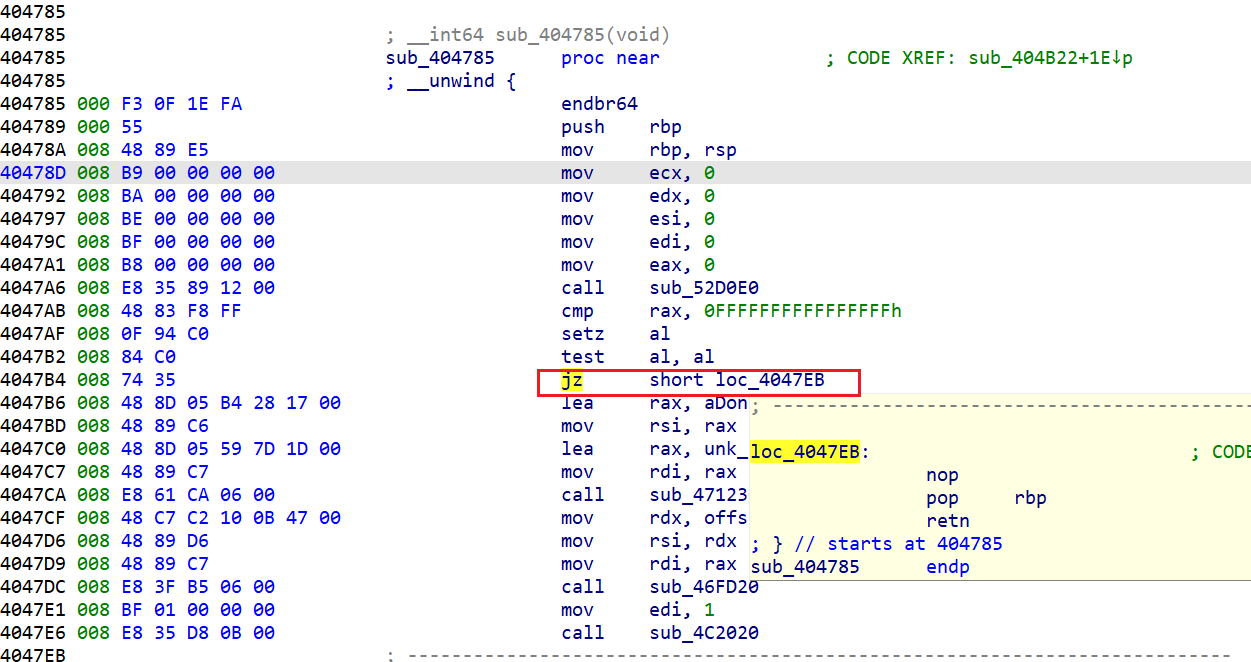1251x662 pixels.
Task: Click address 4047B4 of the jz row
Action: click(33, 380)
